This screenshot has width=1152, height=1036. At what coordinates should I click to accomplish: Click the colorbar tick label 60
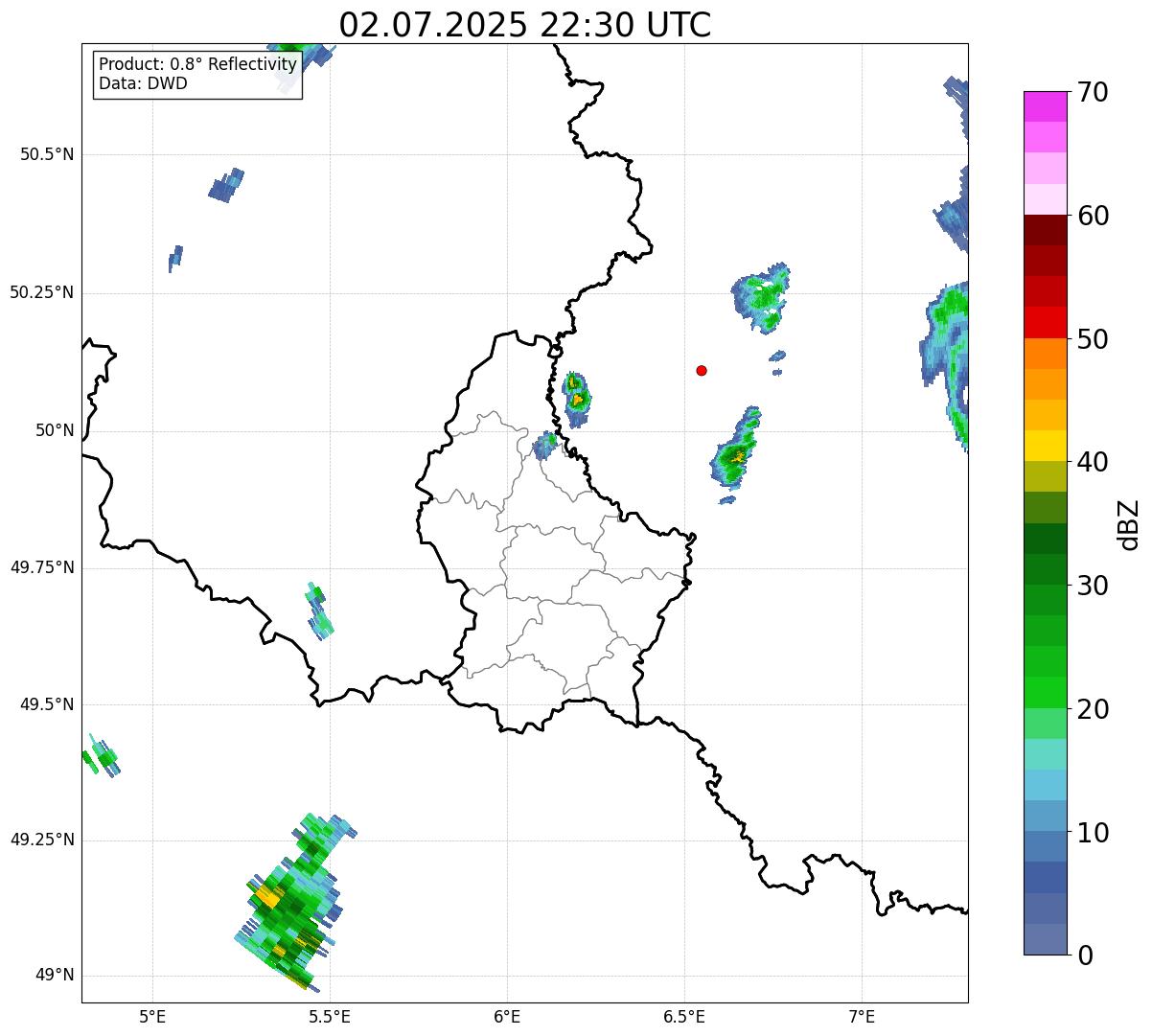pos(1093,216)
